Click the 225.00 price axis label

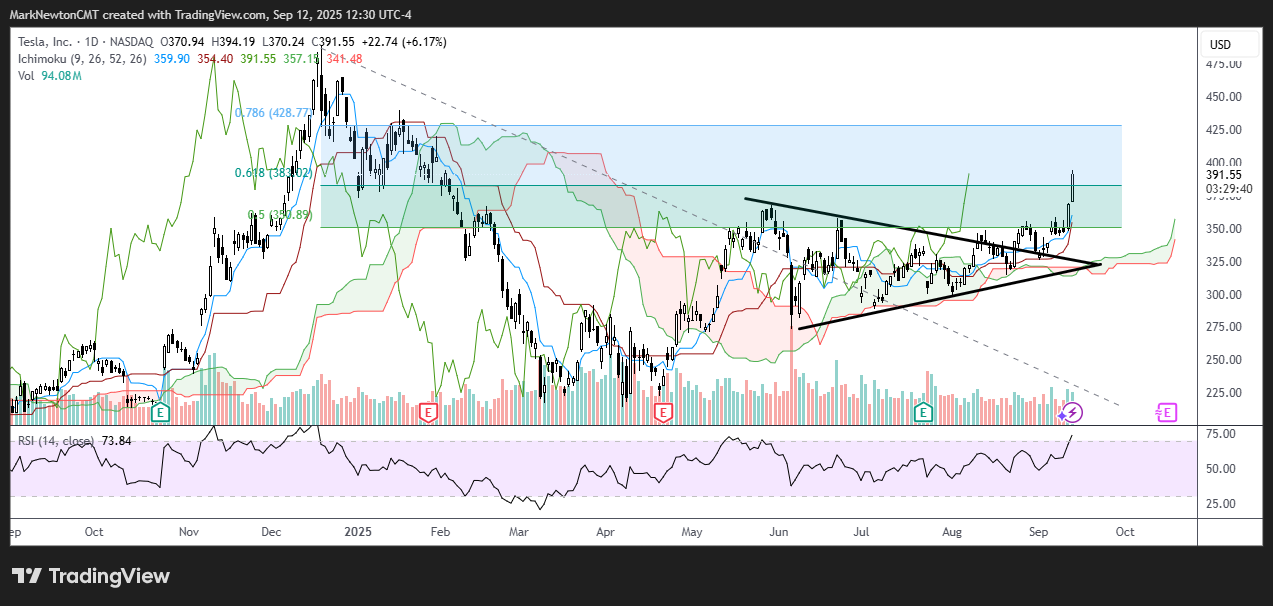click(x=1225, y=393)
